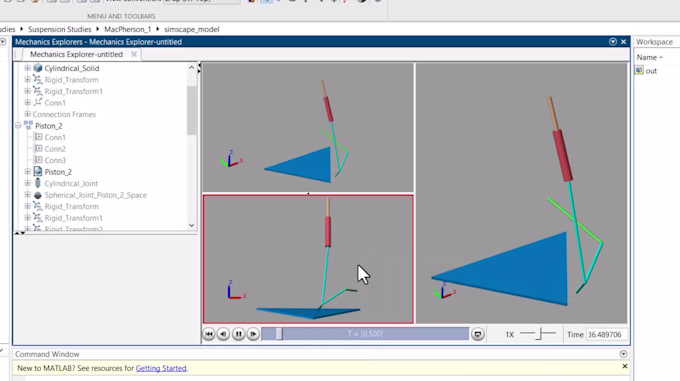Select the Mechanics Explorer-untitled tab
The width and height of the screenshot is (680, 381).
[76, 54]
